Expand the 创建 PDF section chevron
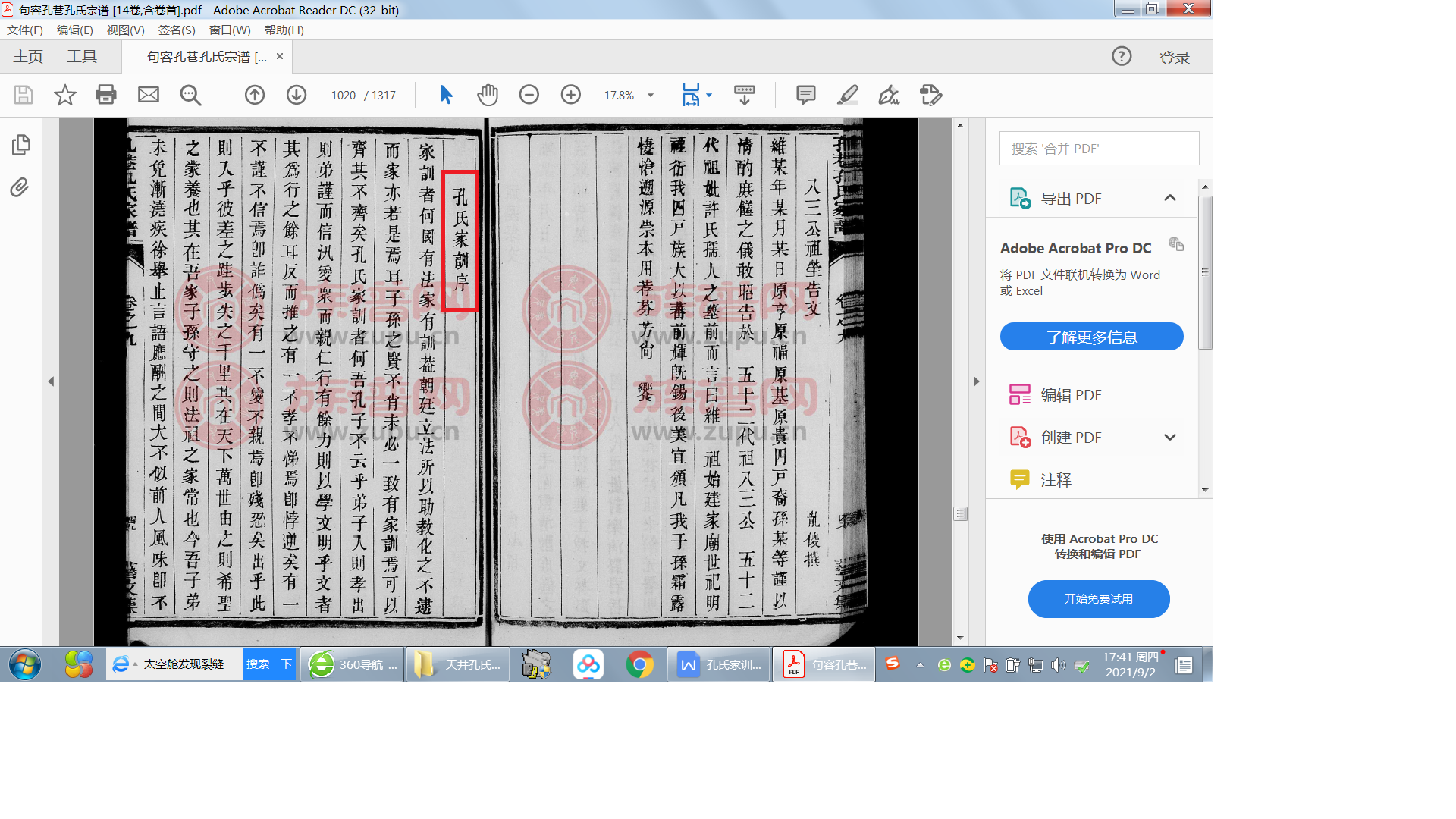The width and height of the screenshot is (1456, 819). pos(1170,438)
